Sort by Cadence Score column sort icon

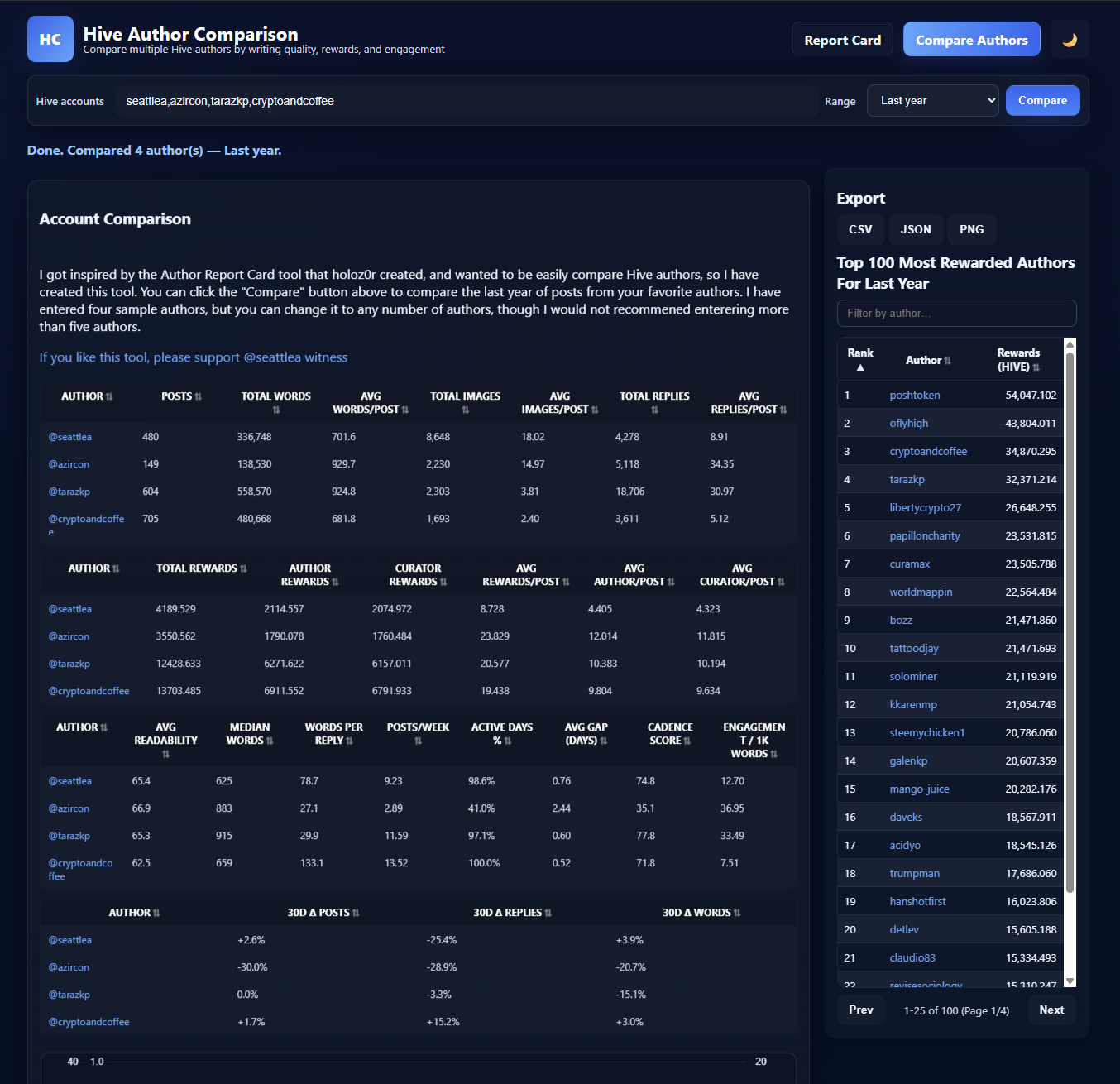coord(687,741)
